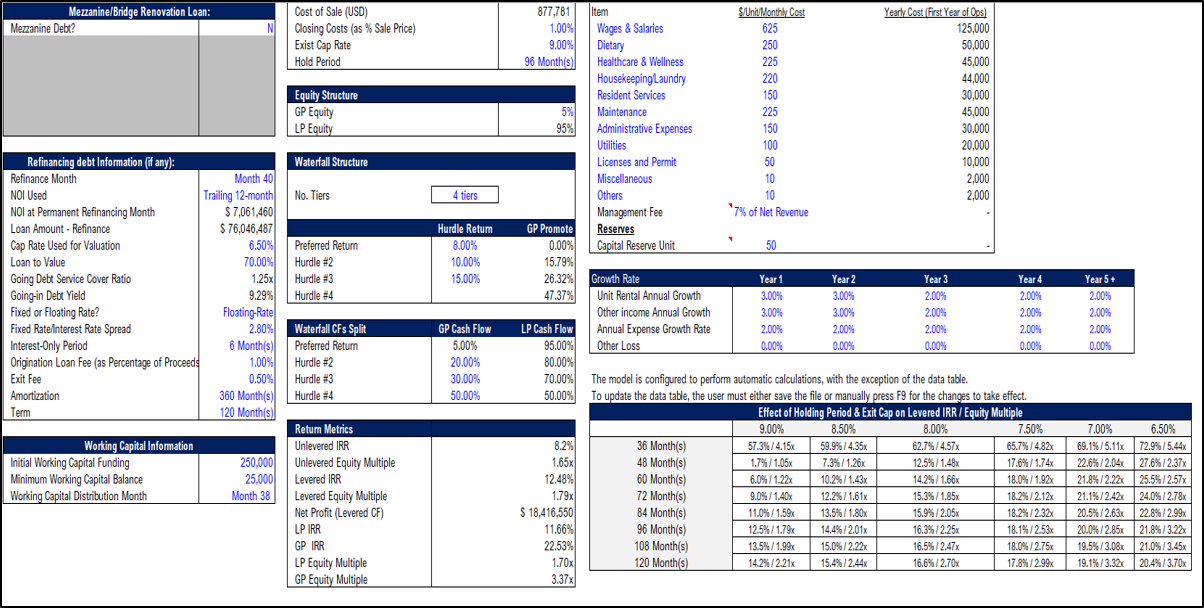Select the 'Yearly Cost (First Year of Ops)' header
1204x608 pixels.
937,12
